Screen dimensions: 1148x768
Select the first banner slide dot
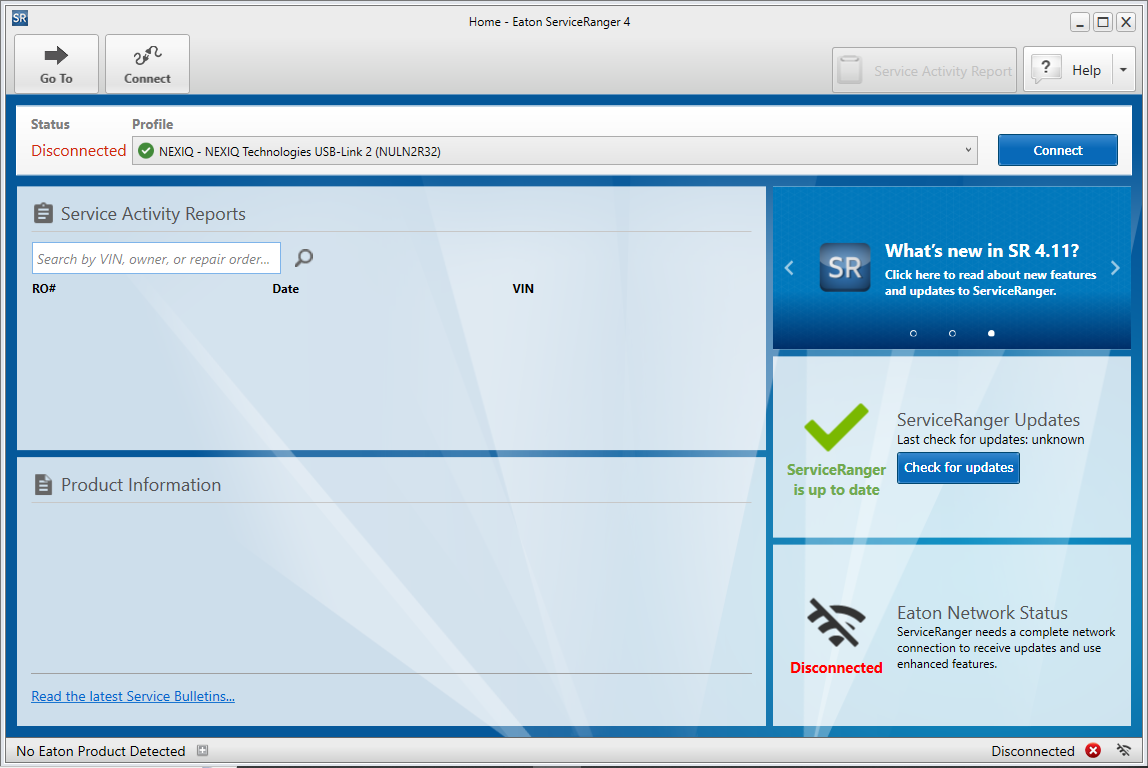coord(913,333)
